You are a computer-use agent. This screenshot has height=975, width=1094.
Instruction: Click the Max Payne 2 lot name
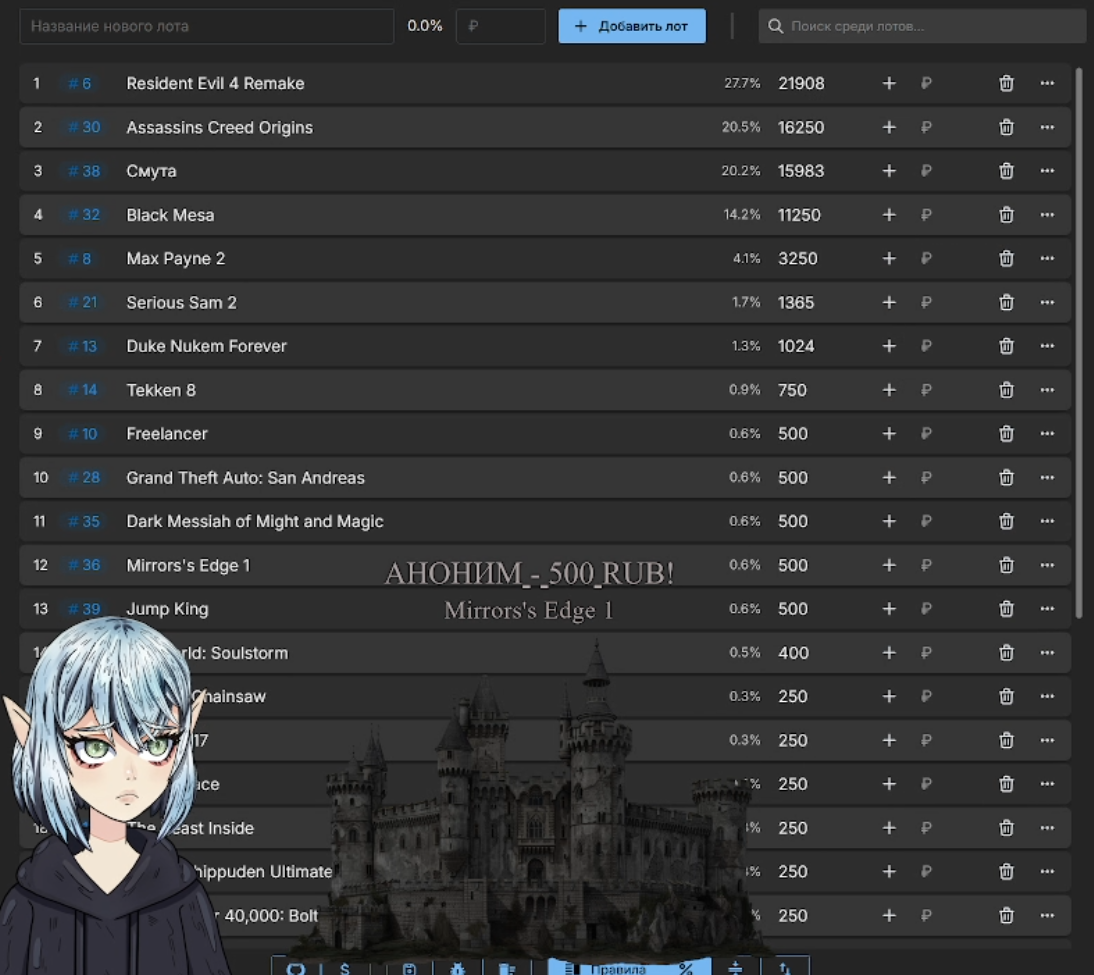(176, 258)
